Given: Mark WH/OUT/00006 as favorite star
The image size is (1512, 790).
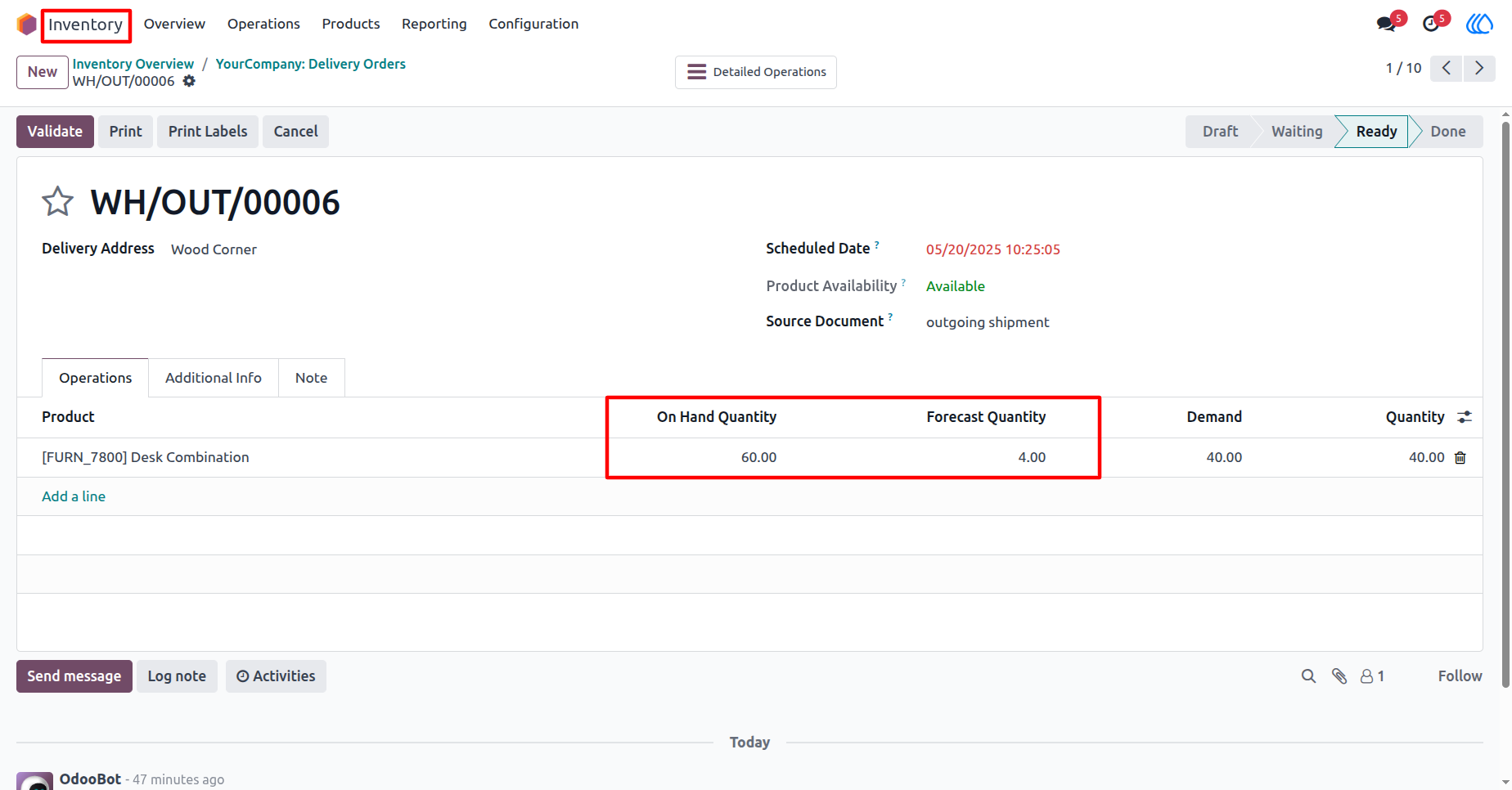Looking at the screenshot, I should click(57, 201).
